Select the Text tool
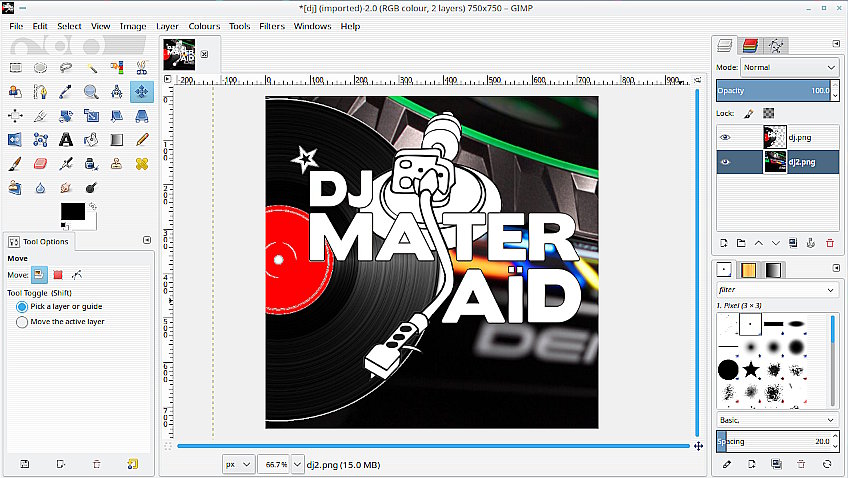This screenshot has height=478, width=848. click(x=66, y=140)
